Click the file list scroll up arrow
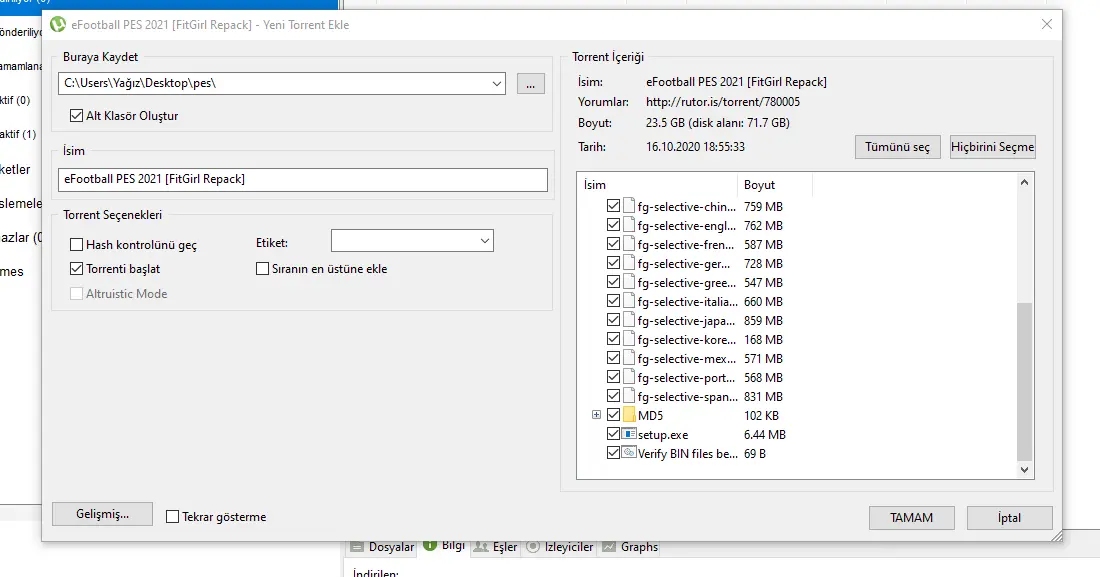Viewport: 1100px width, 577px height. tap(1024, 183)
